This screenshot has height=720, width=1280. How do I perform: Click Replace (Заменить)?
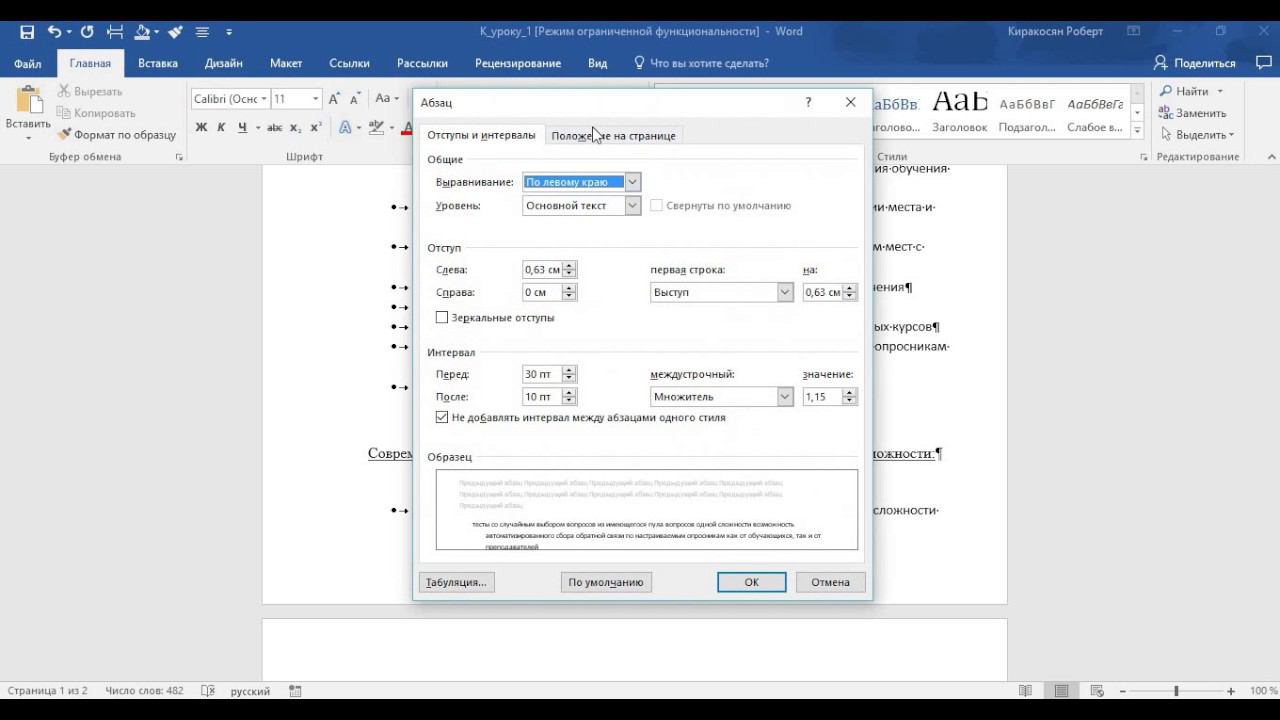point(1192,113)
